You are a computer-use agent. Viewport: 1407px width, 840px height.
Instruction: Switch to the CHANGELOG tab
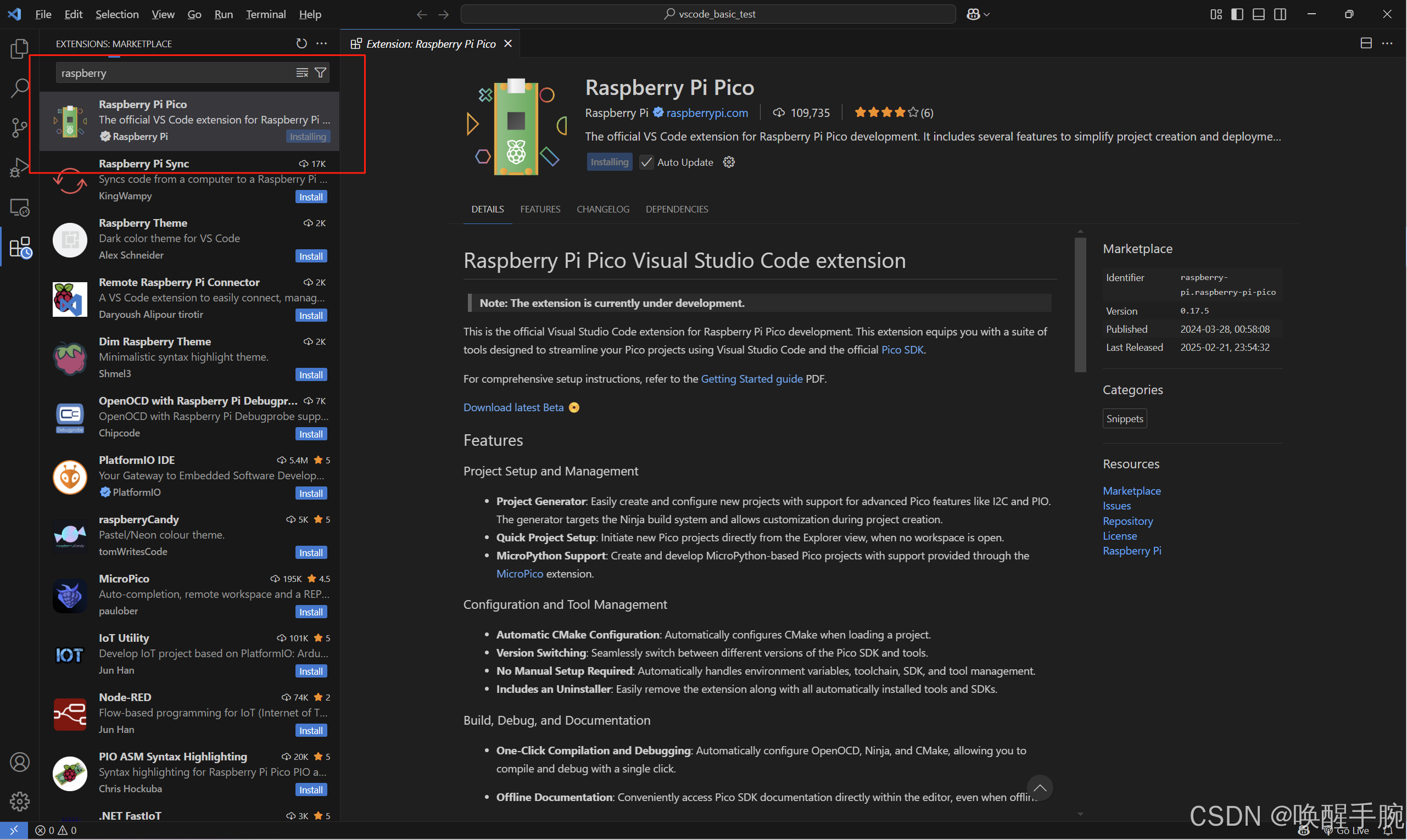pos(602,209)
